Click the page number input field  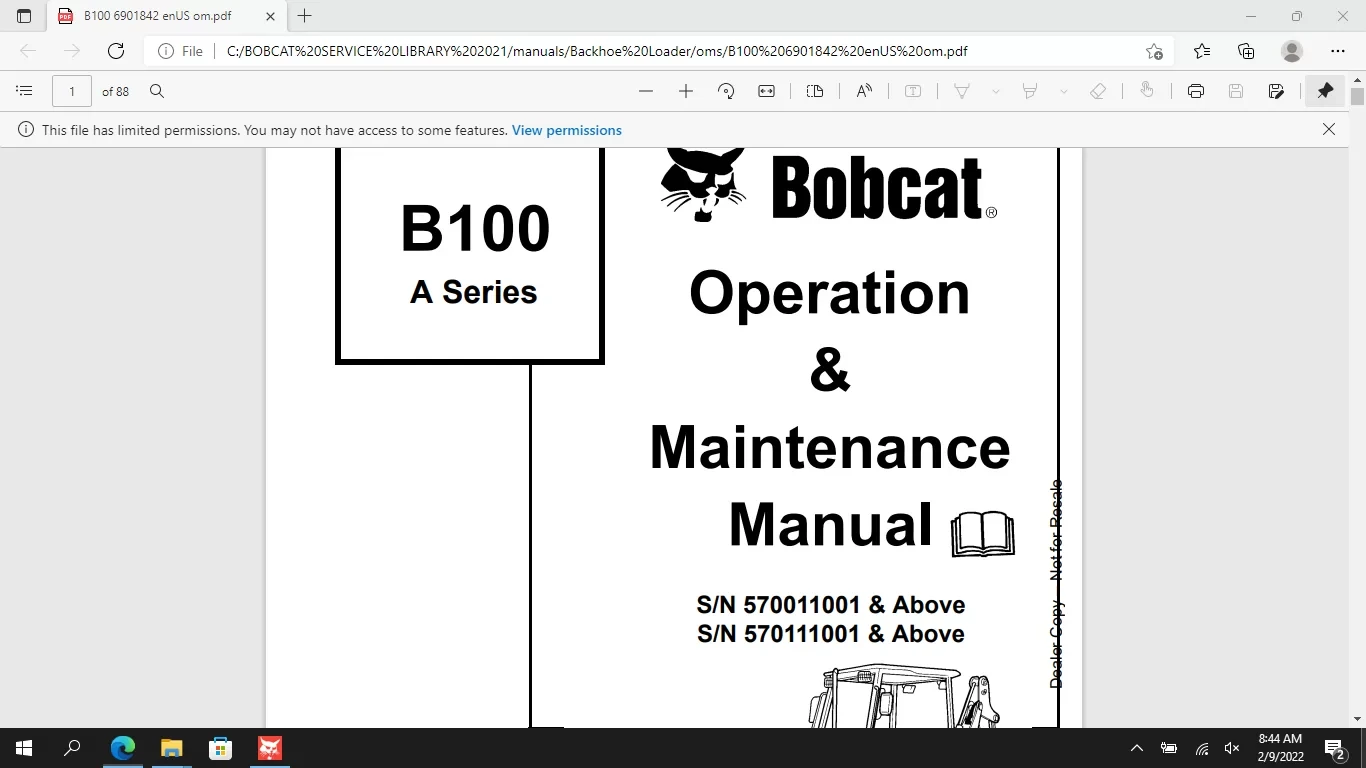(x=72, y=91)
